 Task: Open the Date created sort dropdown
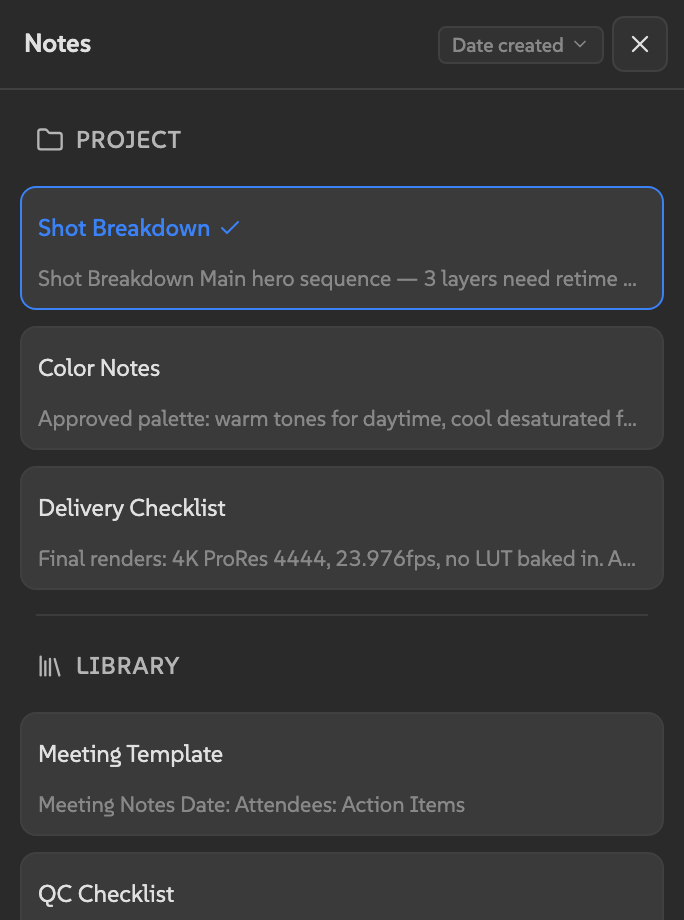point(520,45)
